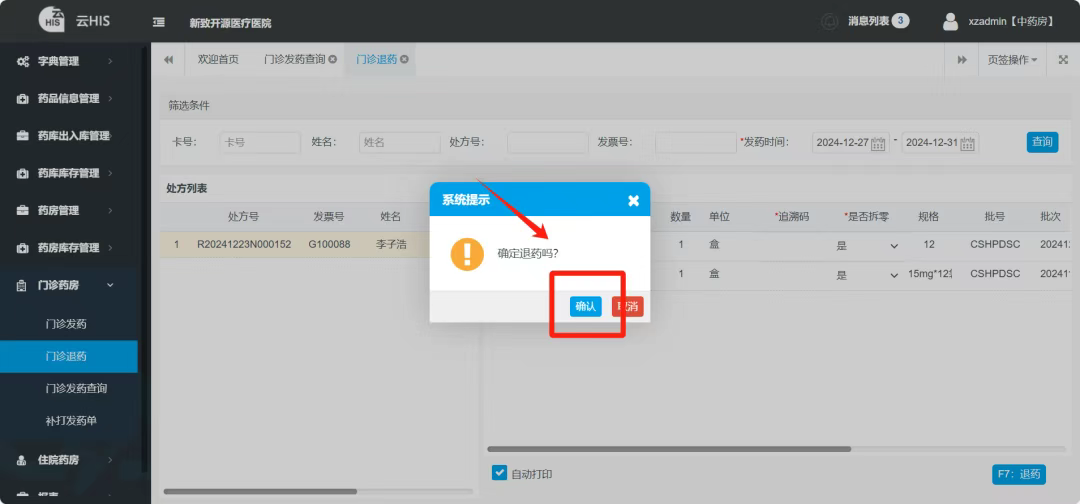Click the 姓名 input field
Viewport: 1080px width, 504px height.
(399, 143)
